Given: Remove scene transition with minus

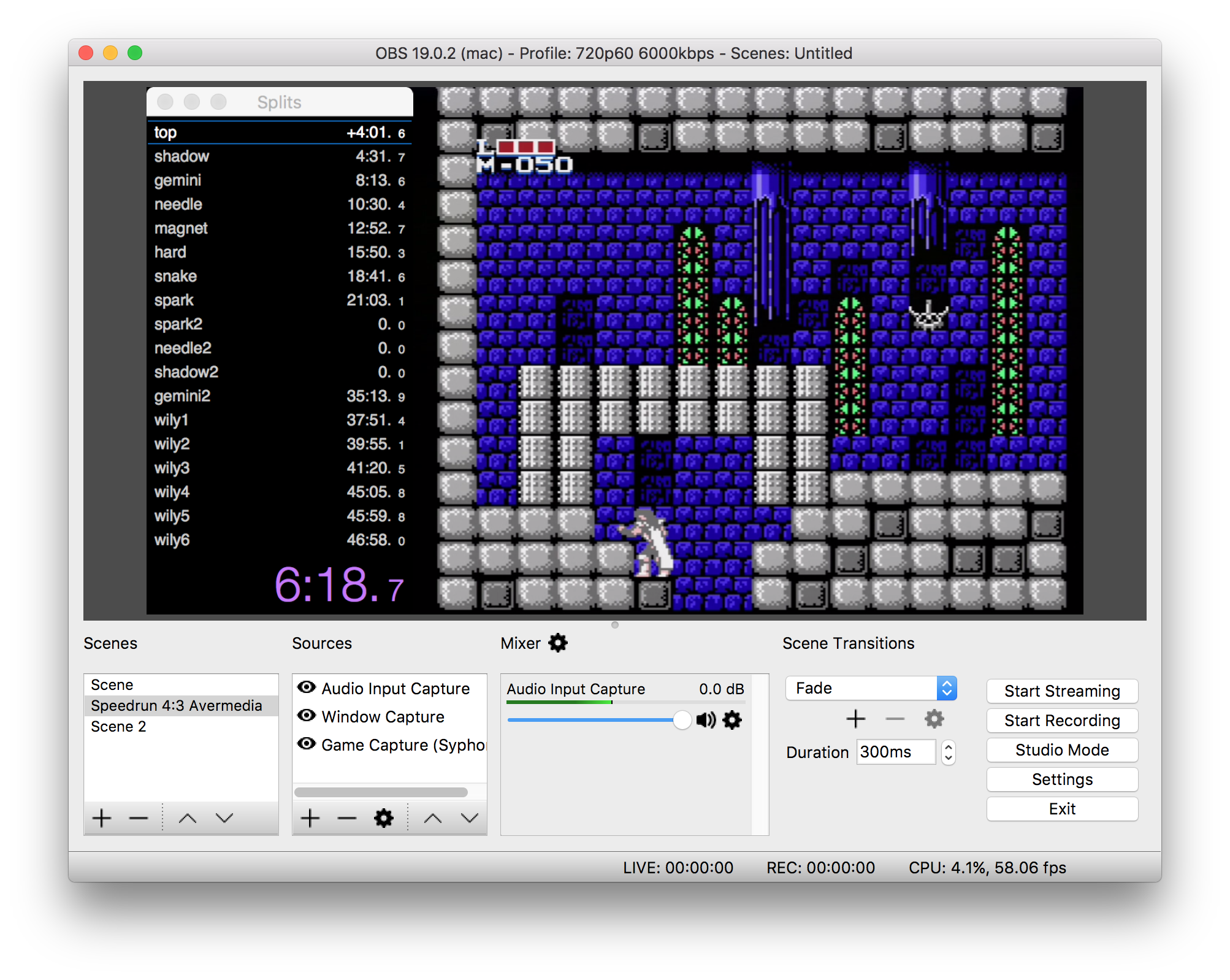Looking at the screenshot, I should coord(895,719).
